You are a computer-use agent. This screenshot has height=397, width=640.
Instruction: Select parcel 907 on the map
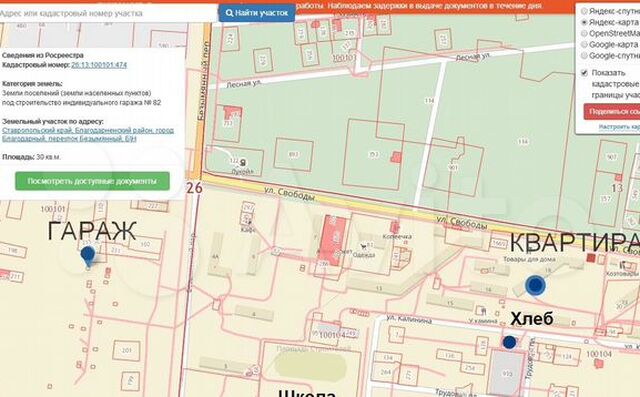pos(611,157)
